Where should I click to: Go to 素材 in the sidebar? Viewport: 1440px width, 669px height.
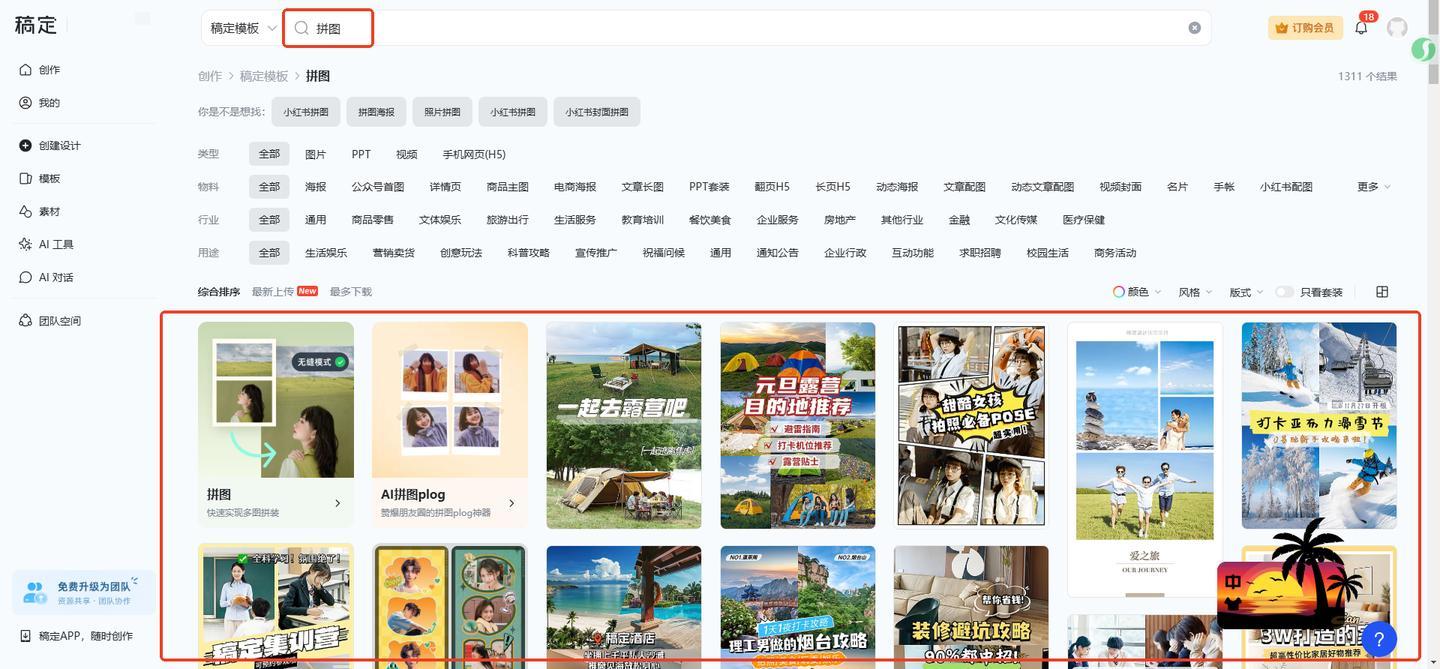click(49, 212)
